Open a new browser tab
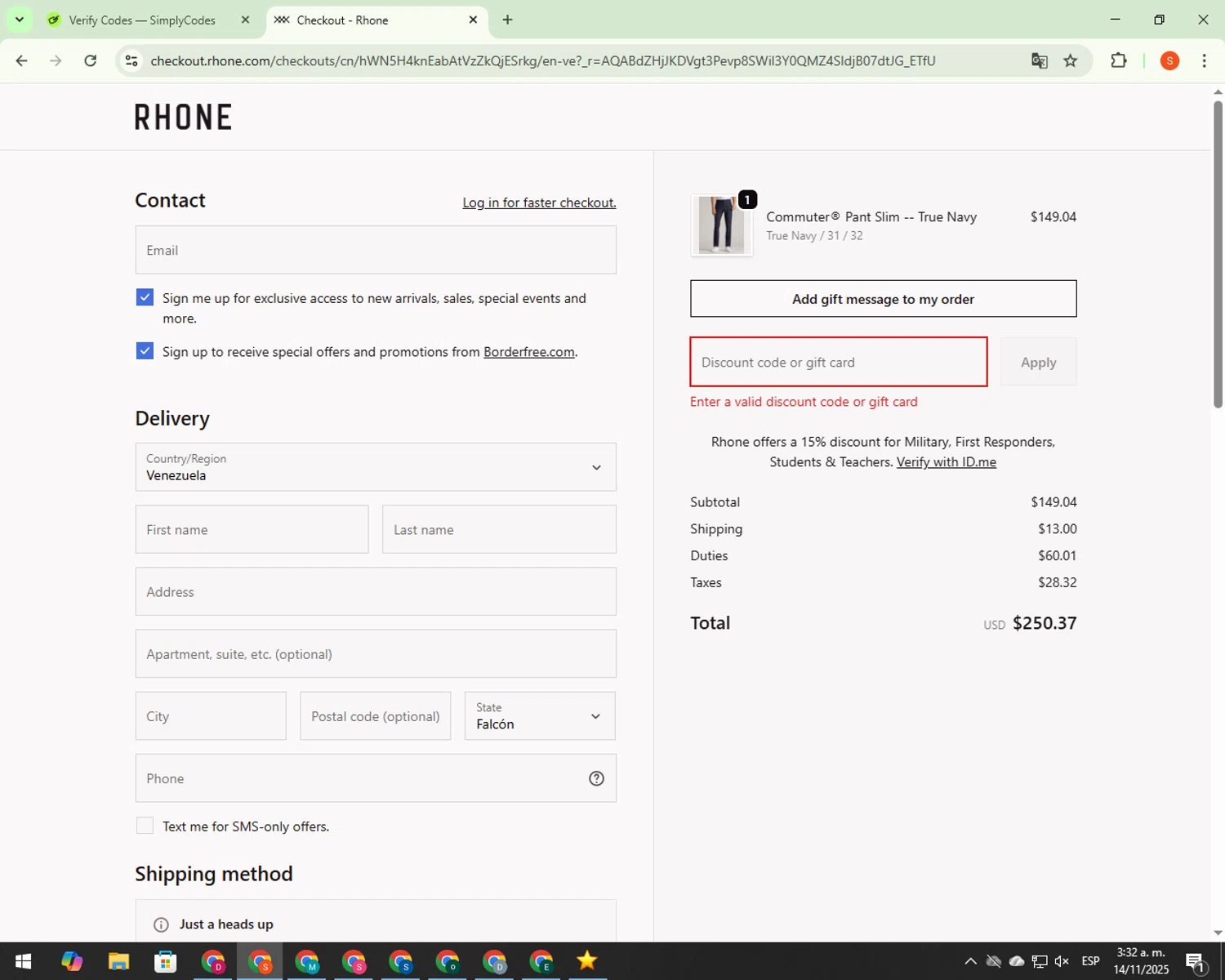This screenshot has width=1225, height=980. [x=507, y=20]
